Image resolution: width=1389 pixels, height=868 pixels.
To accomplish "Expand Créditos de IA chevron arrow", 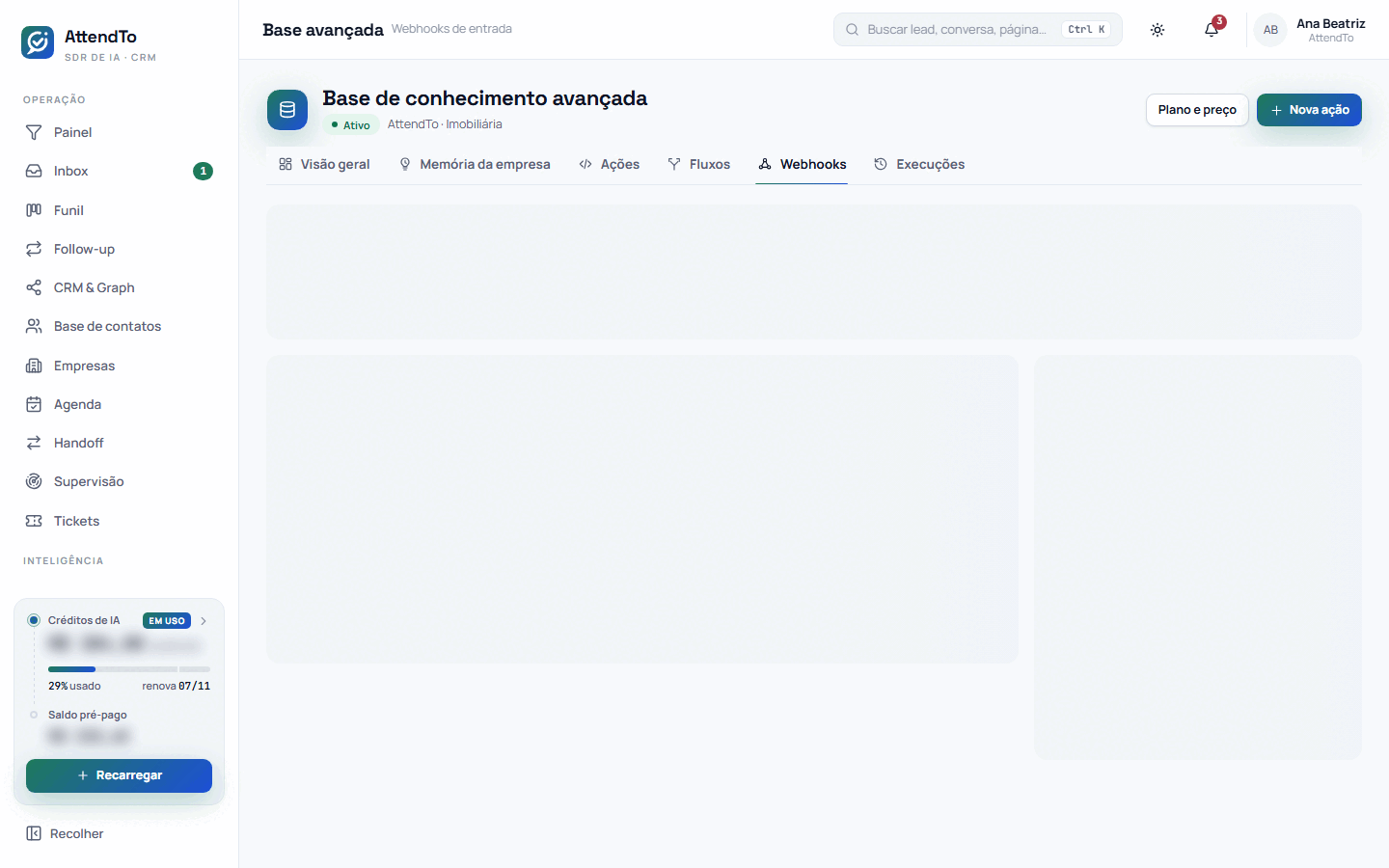I will click(x=204, y=621).
